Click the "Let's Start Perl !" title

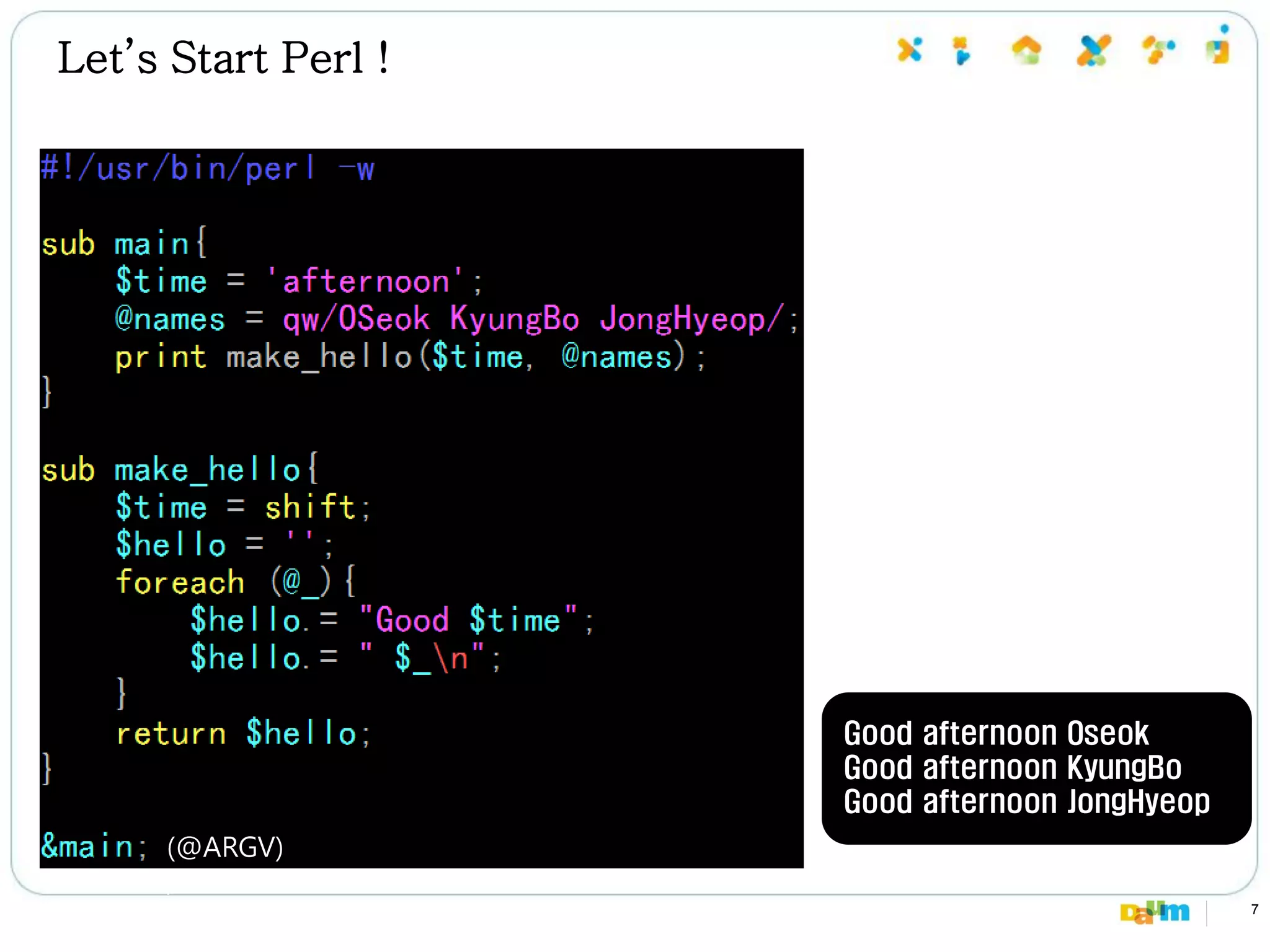click(223, 58)
